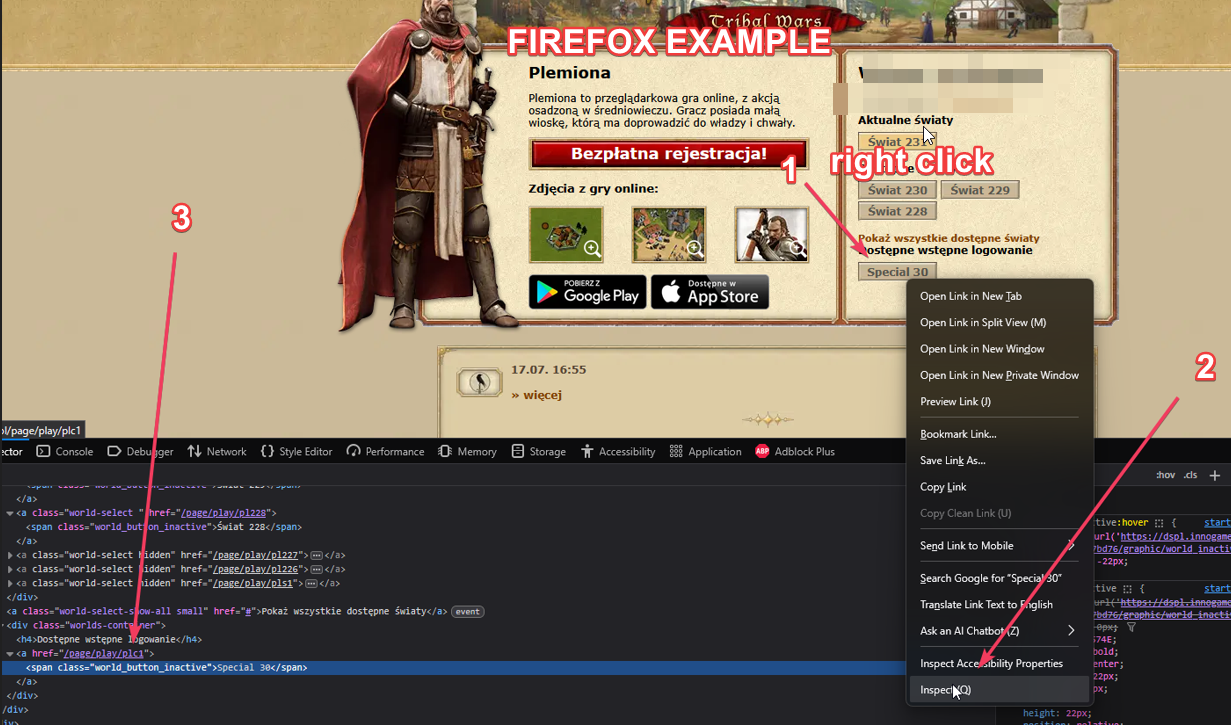Image resolution: width=1231 pixels, height=725 pixels.
Task: Open the Adblock Plus devtools tab
Action: pyautogui.click(x=795, y=451)
